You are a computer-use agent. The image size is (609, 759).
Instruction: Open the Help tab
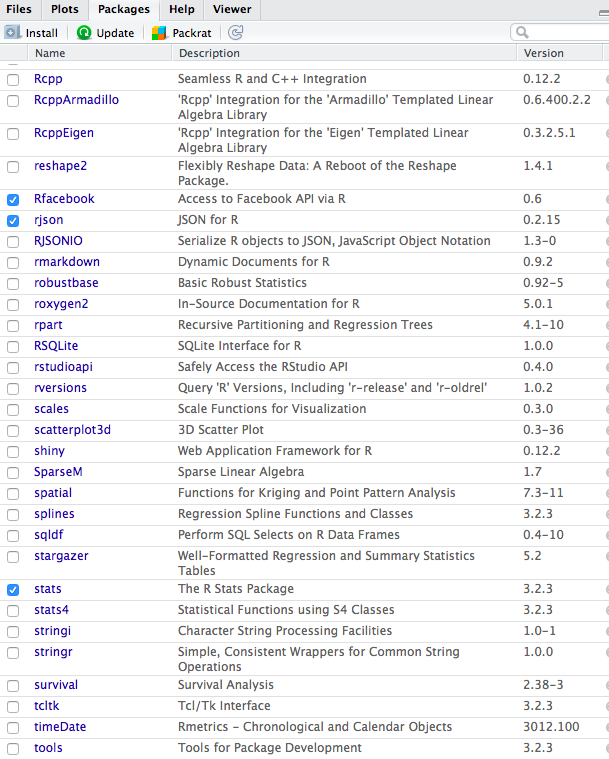click(182, 9)
